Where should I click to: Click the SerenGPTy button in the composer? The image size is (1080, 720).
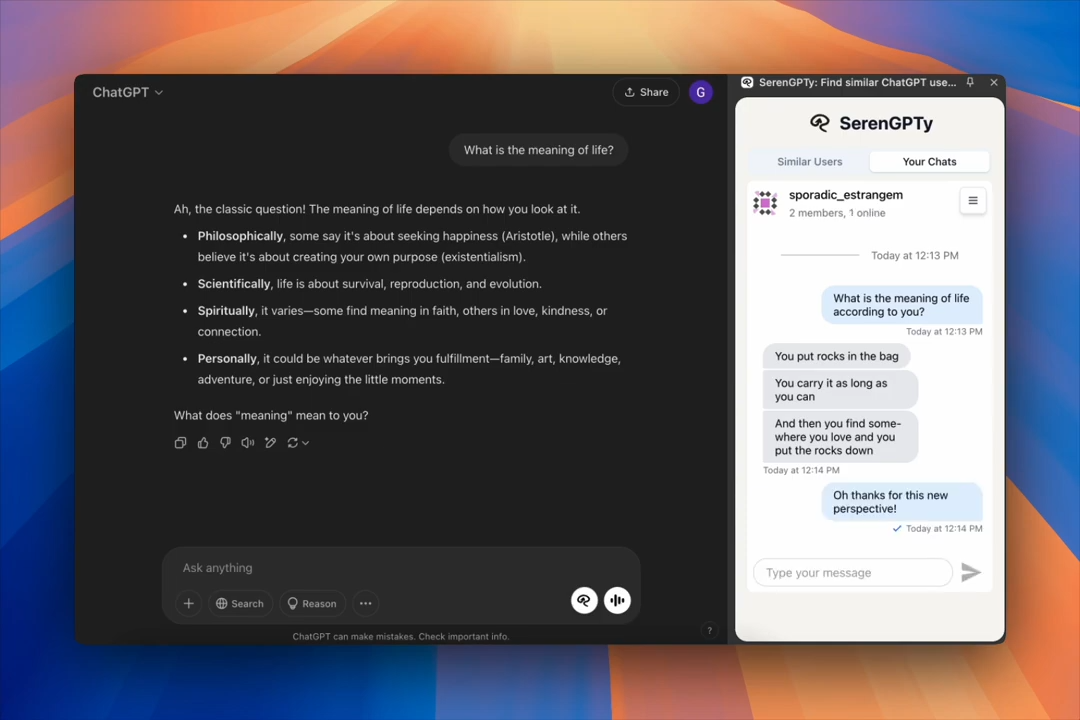tap(584, 600)
